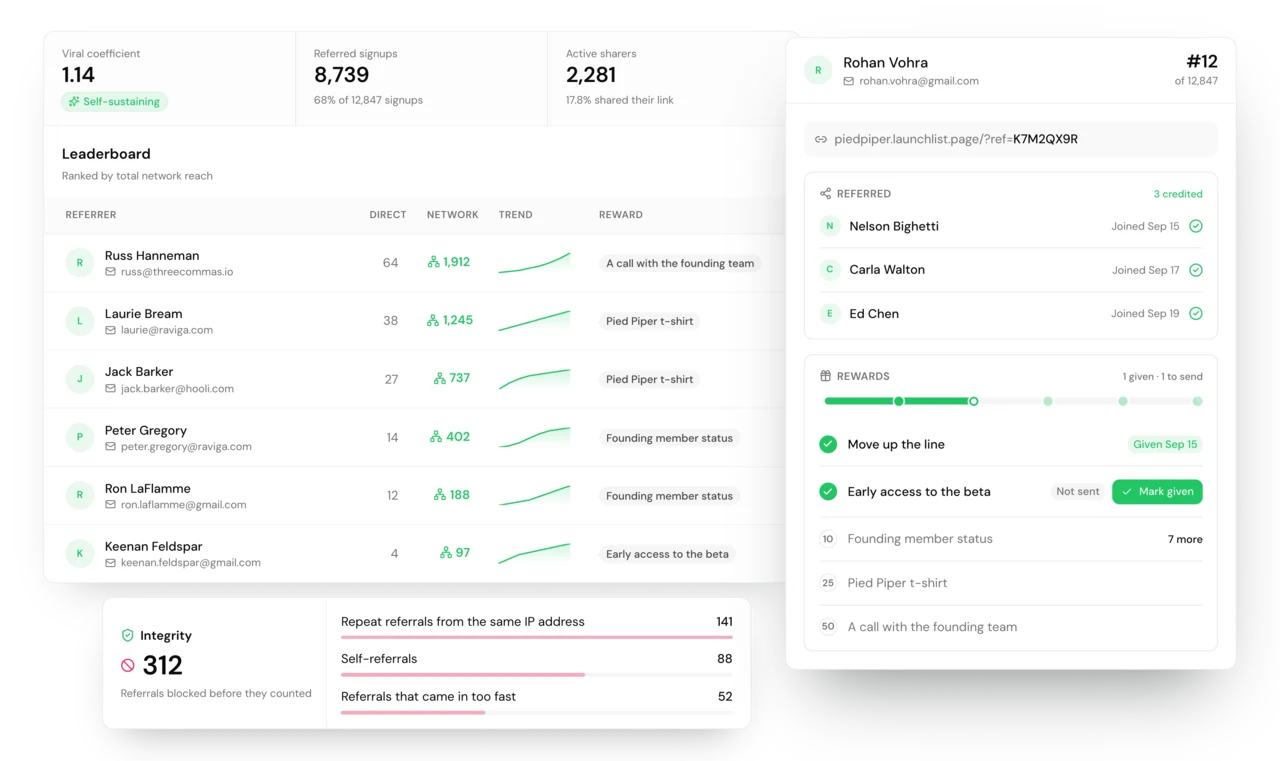Click the Early access to the beta tag for Keenan
This screenshot has width=1280, height=761.
[x=667, y=554]
